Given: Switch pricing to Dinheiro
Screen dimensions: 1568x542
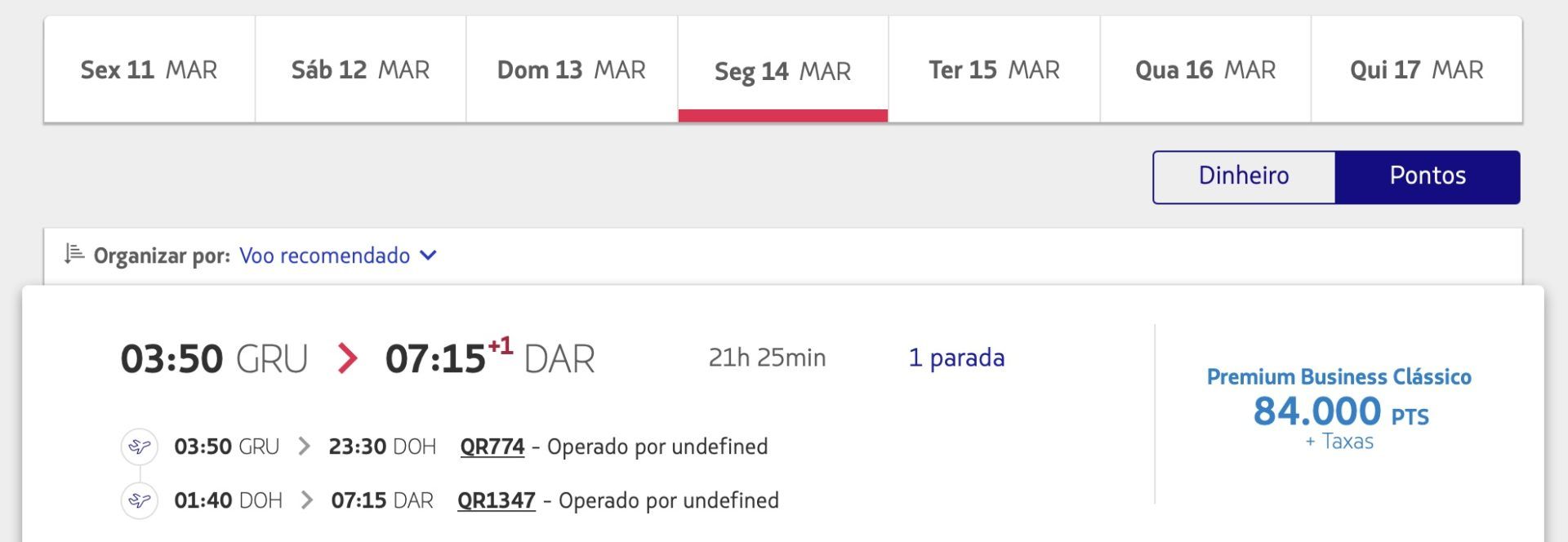Looking at the screenshot, I should 1244,176.
